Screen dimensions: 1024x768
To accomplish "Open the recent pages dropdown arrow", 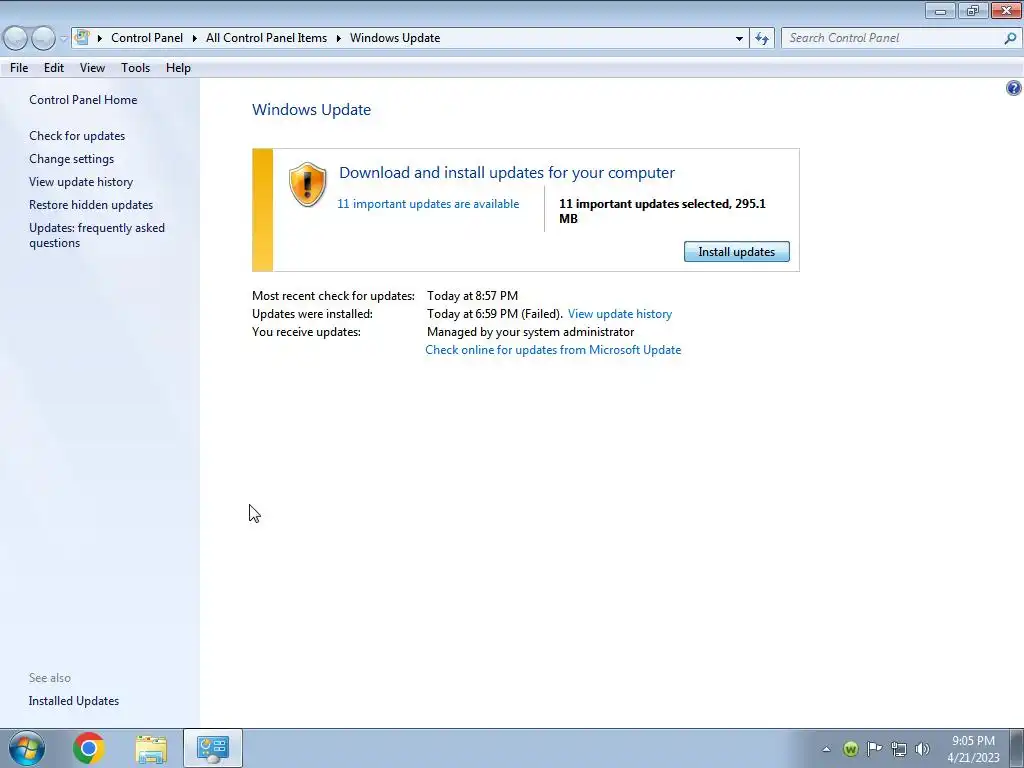I will click(63, 39).
